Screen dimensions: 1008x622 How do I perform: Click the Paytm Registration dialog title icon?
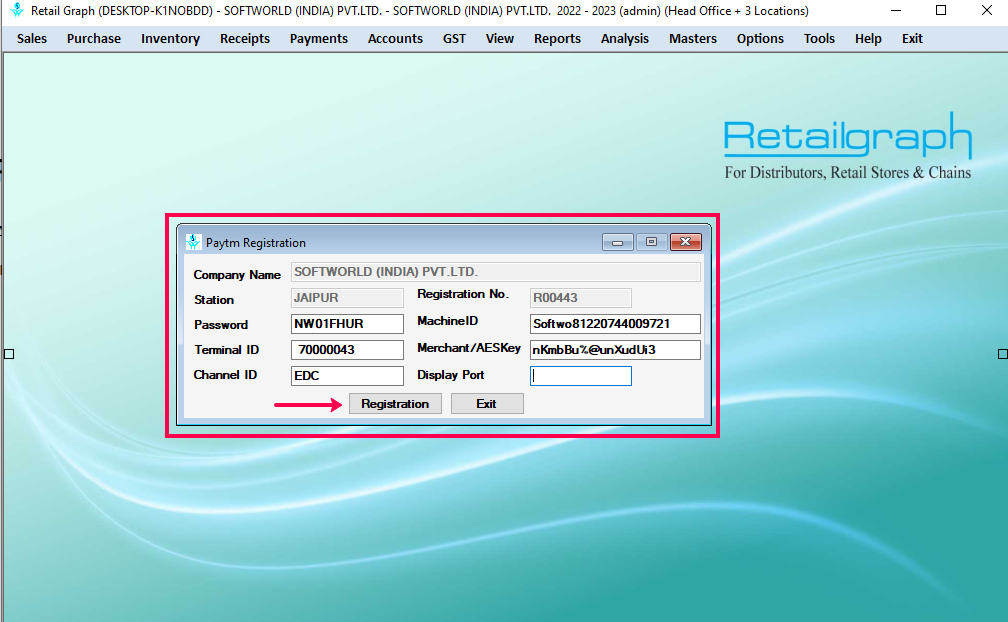[x=193, y=242]
